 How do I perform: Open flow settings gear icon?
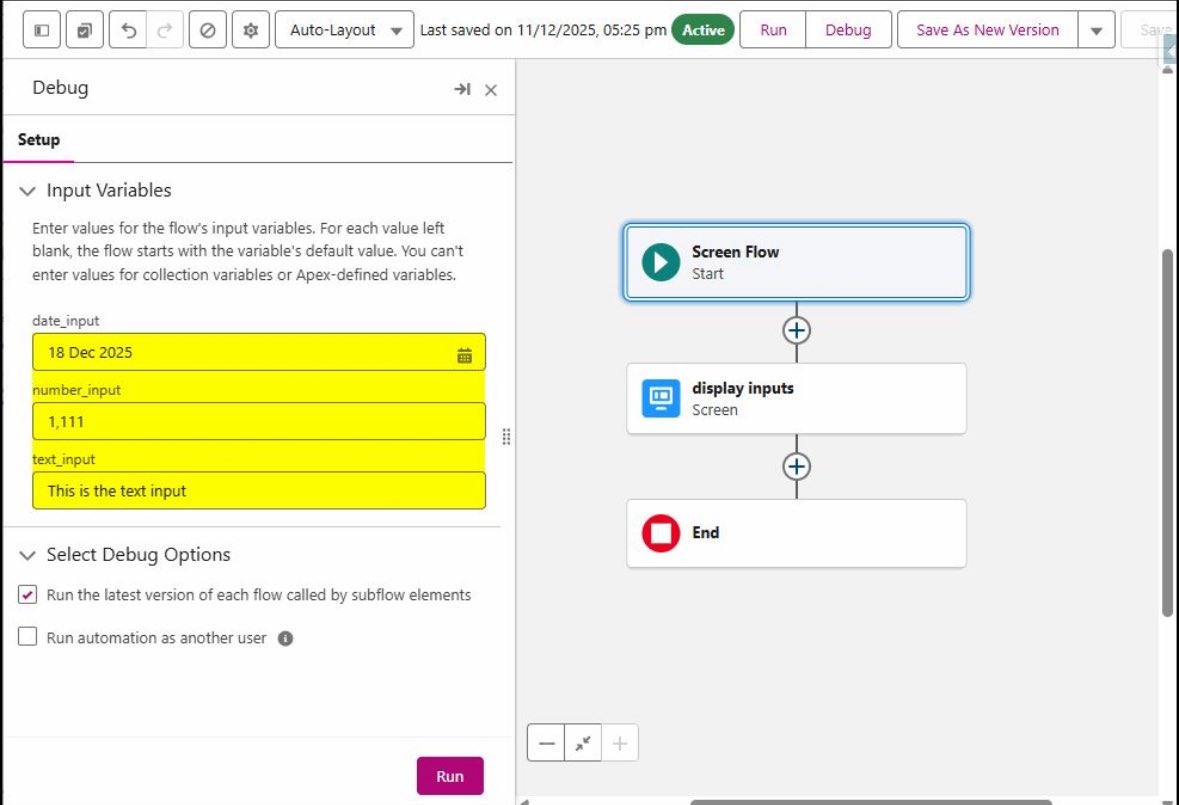tap(250, 30)
